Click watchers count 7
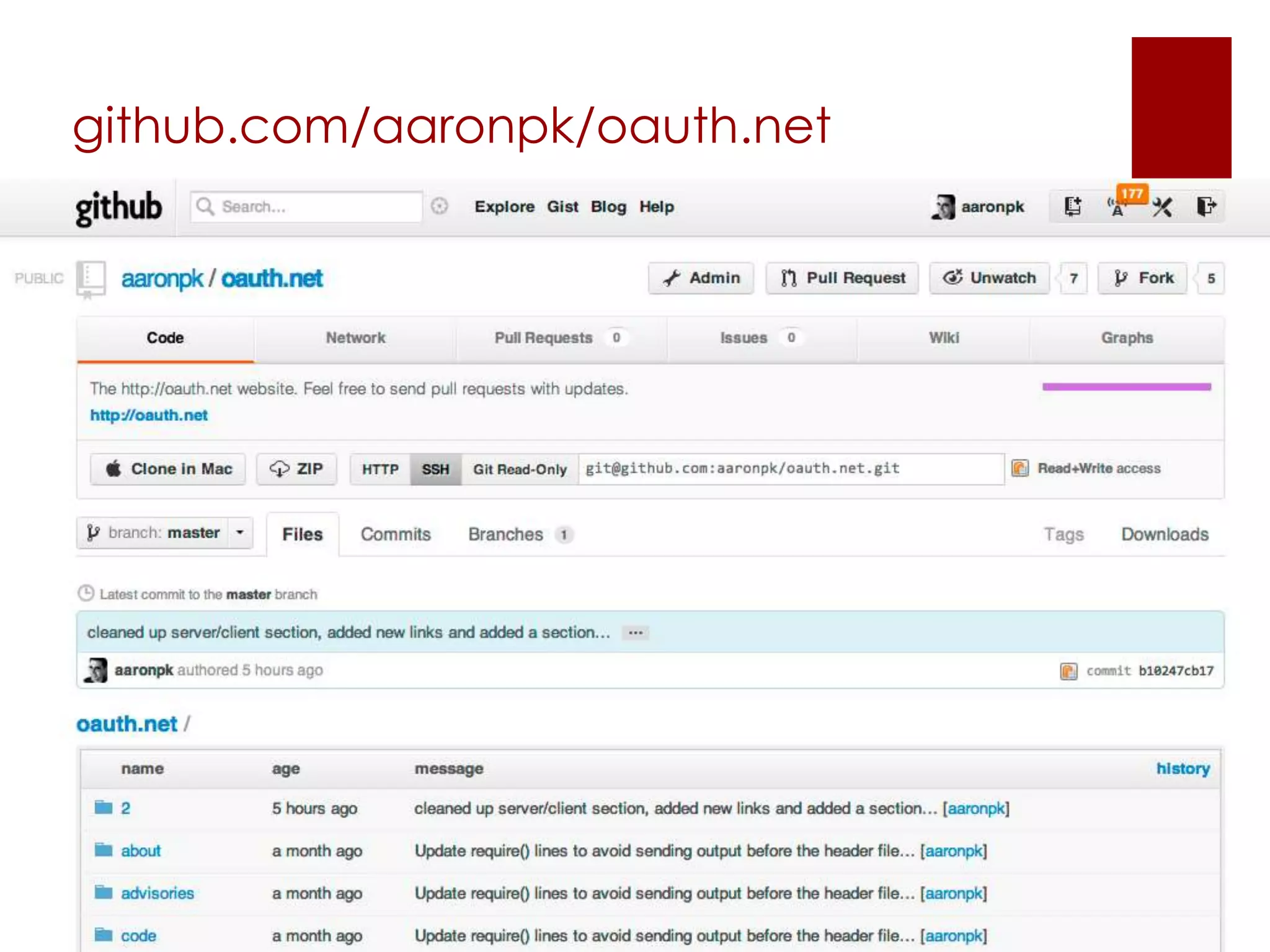This screenshot has height=952, width=1270. pyautogui.click(x=1073, y=279)
